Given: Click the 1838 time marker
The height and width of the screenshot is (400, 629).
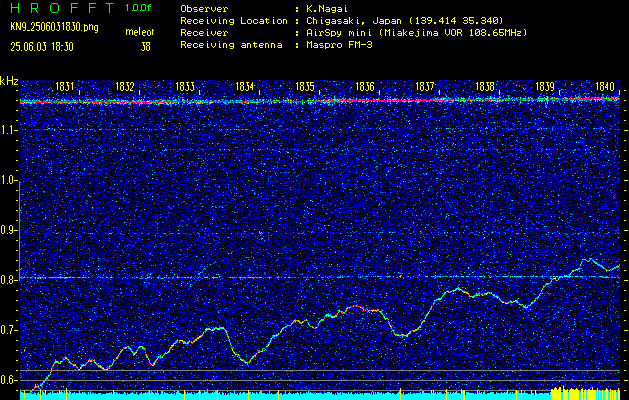Looking at the screenshot, I should tap(485, 86).
